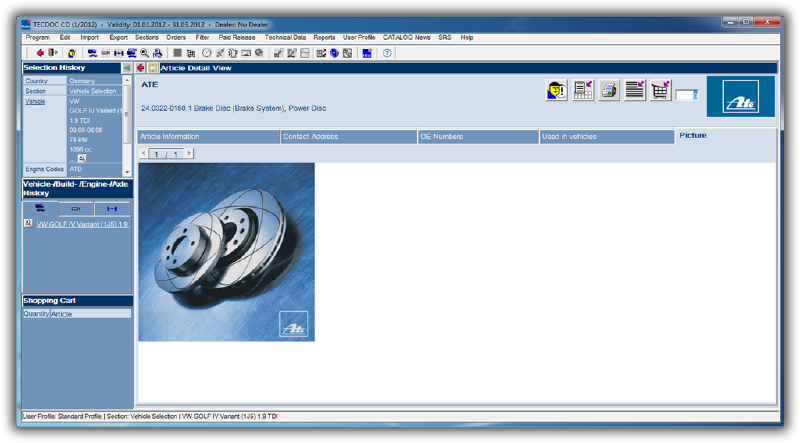800x443 pixels.
Task: Click the person-with-magnifier search toolbar icon
Action: click(x=158, y=53)
